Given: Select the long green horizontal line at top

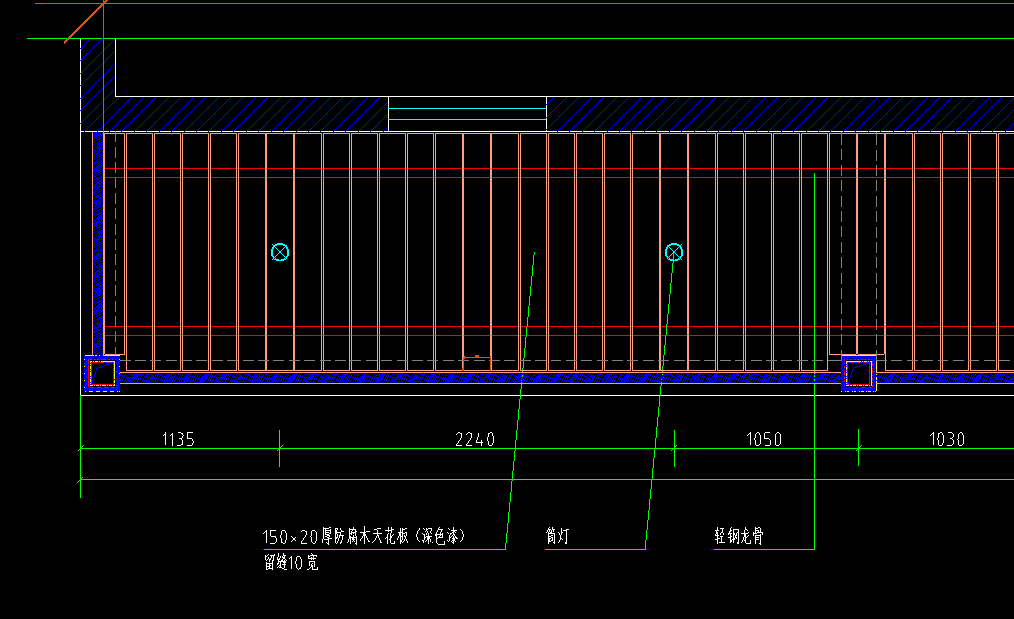Looking at the screenshot, I should point(500,39).
